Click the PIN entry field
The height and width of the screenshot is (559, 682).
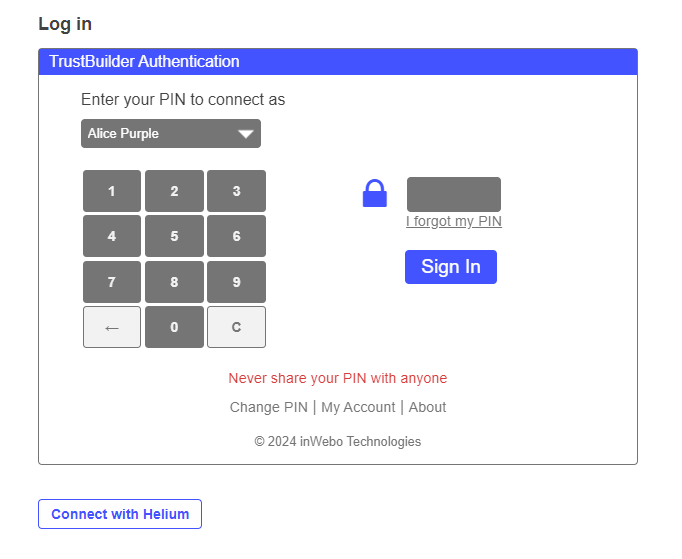click(x=453, y=194)
